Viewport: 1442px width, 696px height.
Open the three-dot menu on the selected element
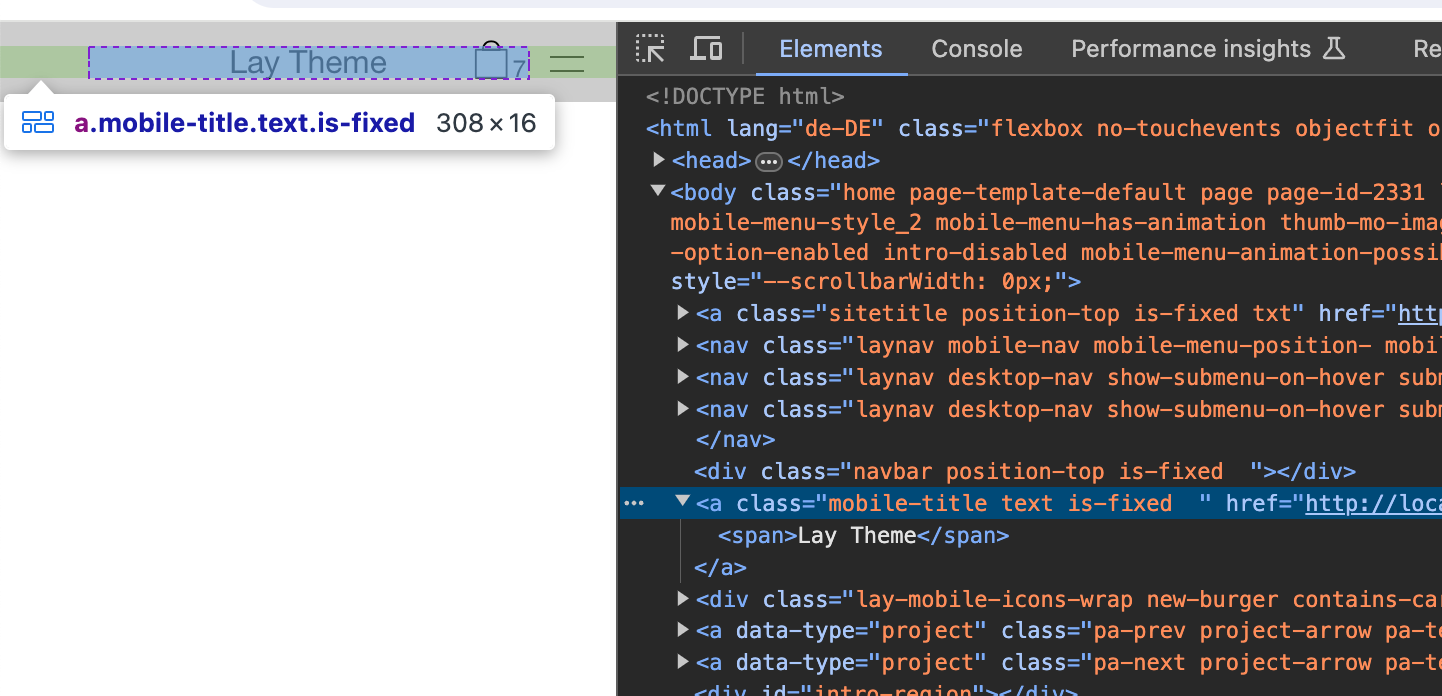coord(634,503)
